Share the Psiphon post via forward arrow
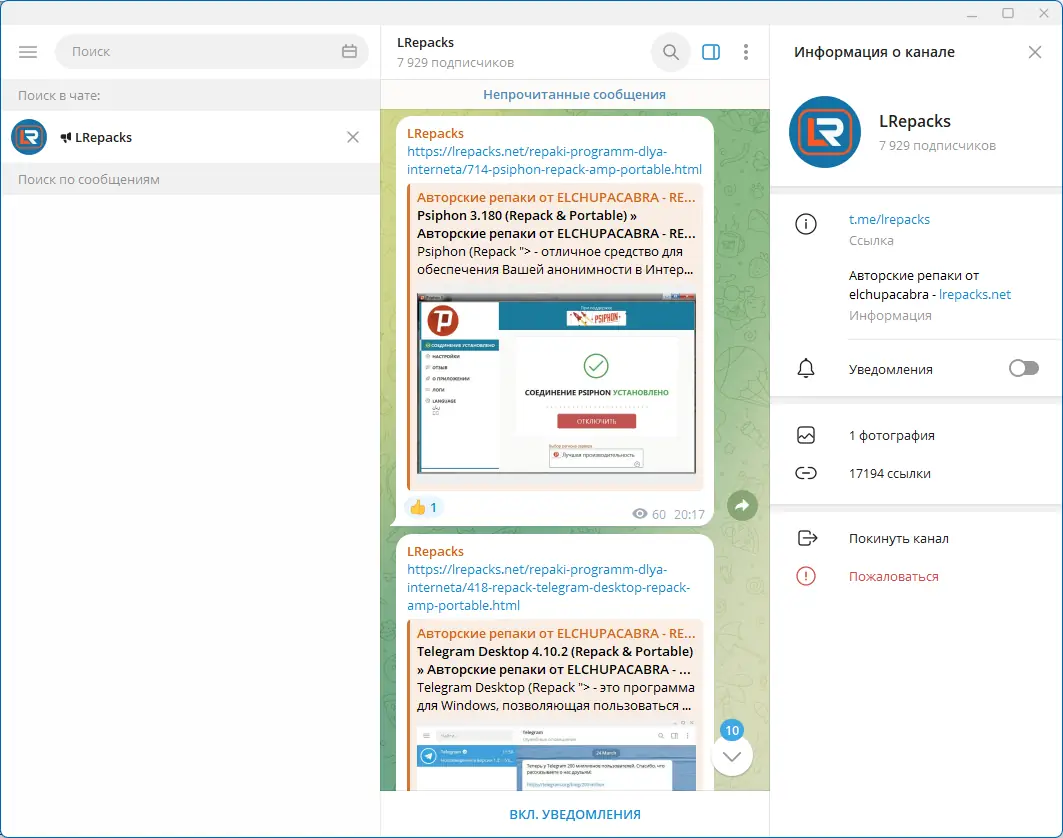 [742, 505]
